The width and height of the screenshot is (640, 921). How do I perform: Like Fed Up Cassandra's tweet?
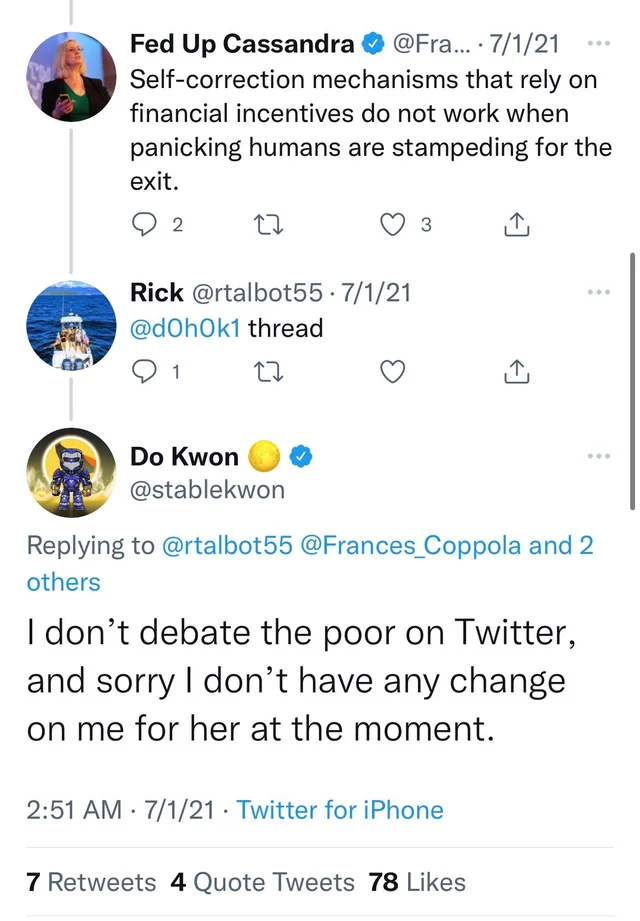393,224
